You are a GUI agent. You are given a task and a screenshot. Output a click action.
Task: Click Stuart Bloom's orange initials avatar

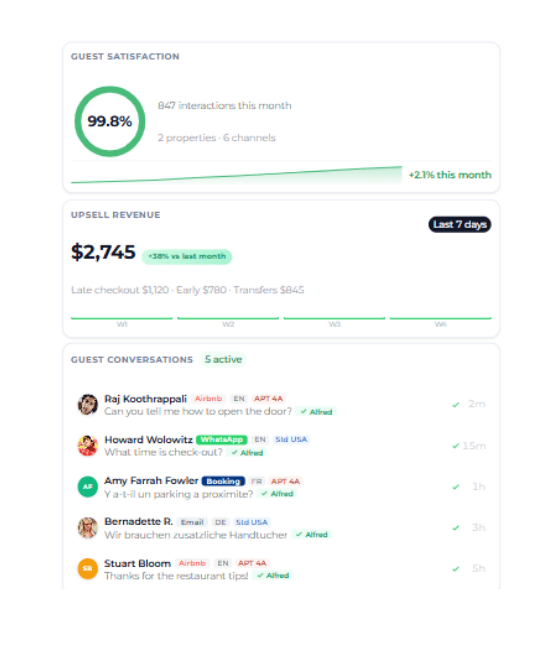[88, 568]
